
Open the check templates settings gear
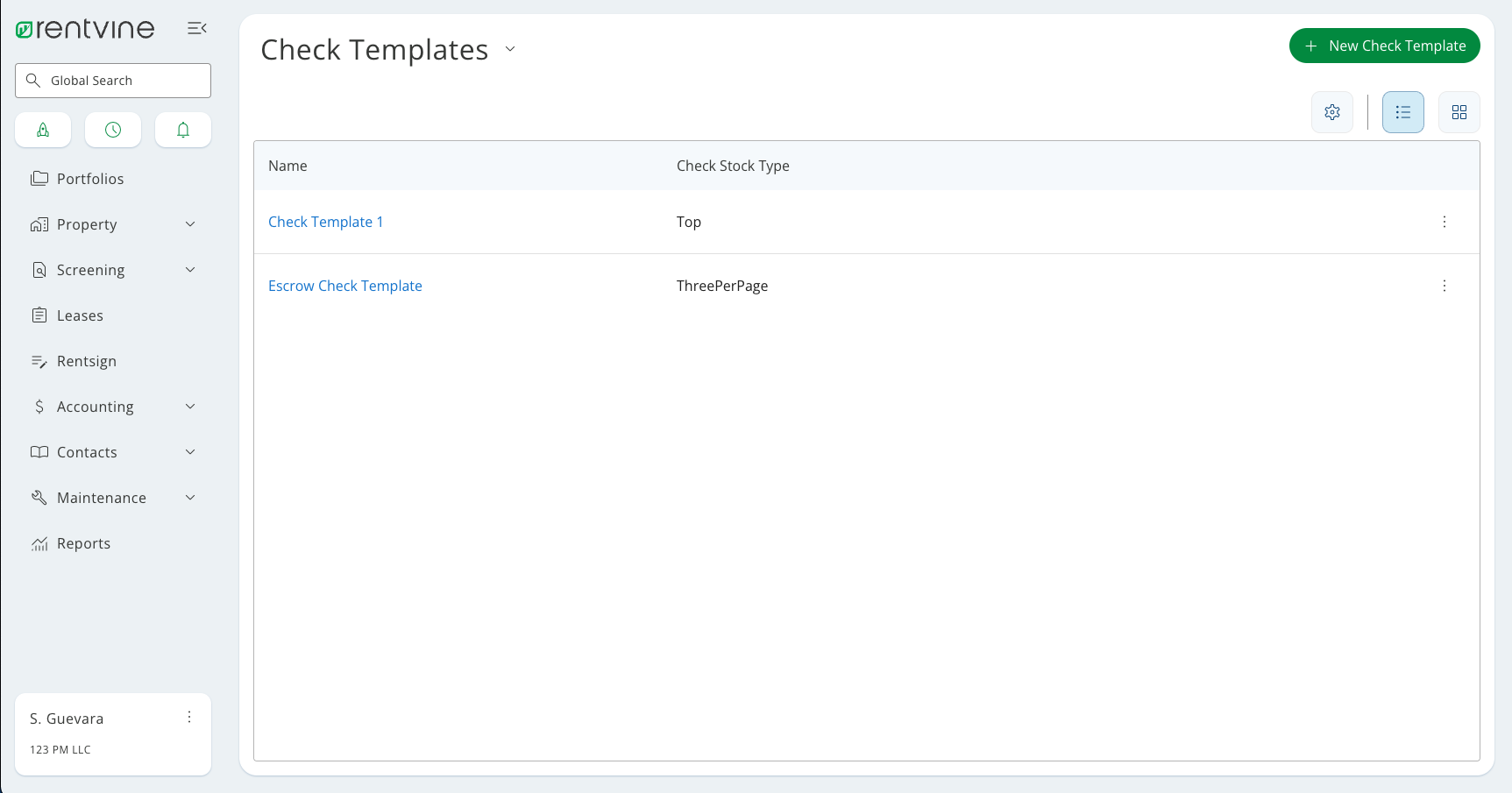click(1332, 112)
